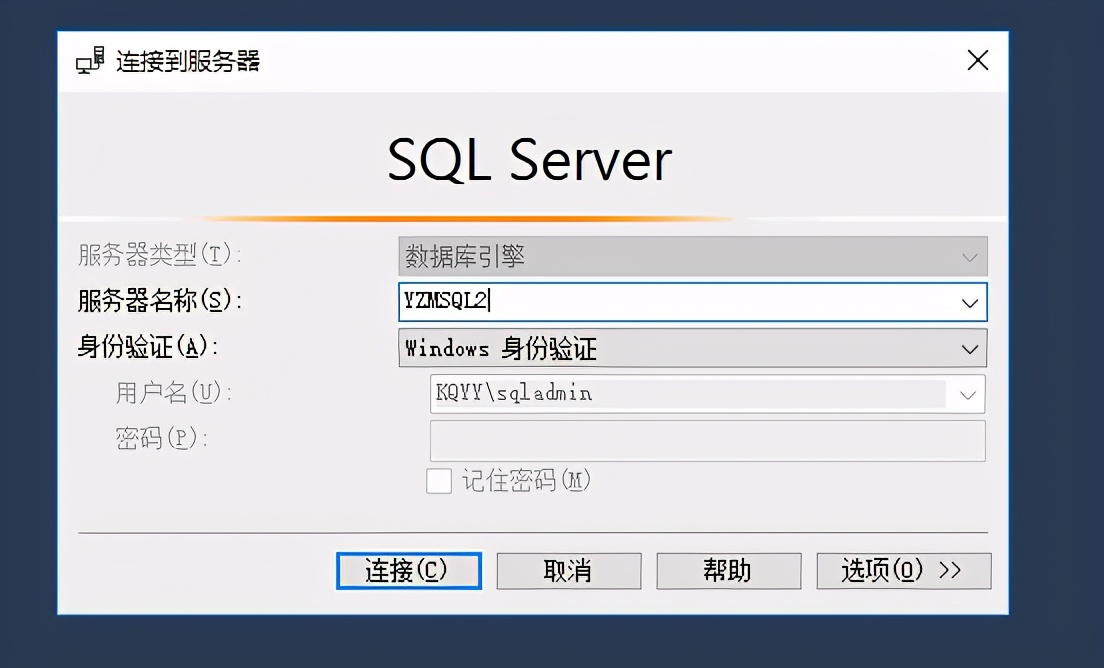Screen dimensions: 1104x668
Task: Click the KQYY\sqladmin username field
Action: (690, 394)
